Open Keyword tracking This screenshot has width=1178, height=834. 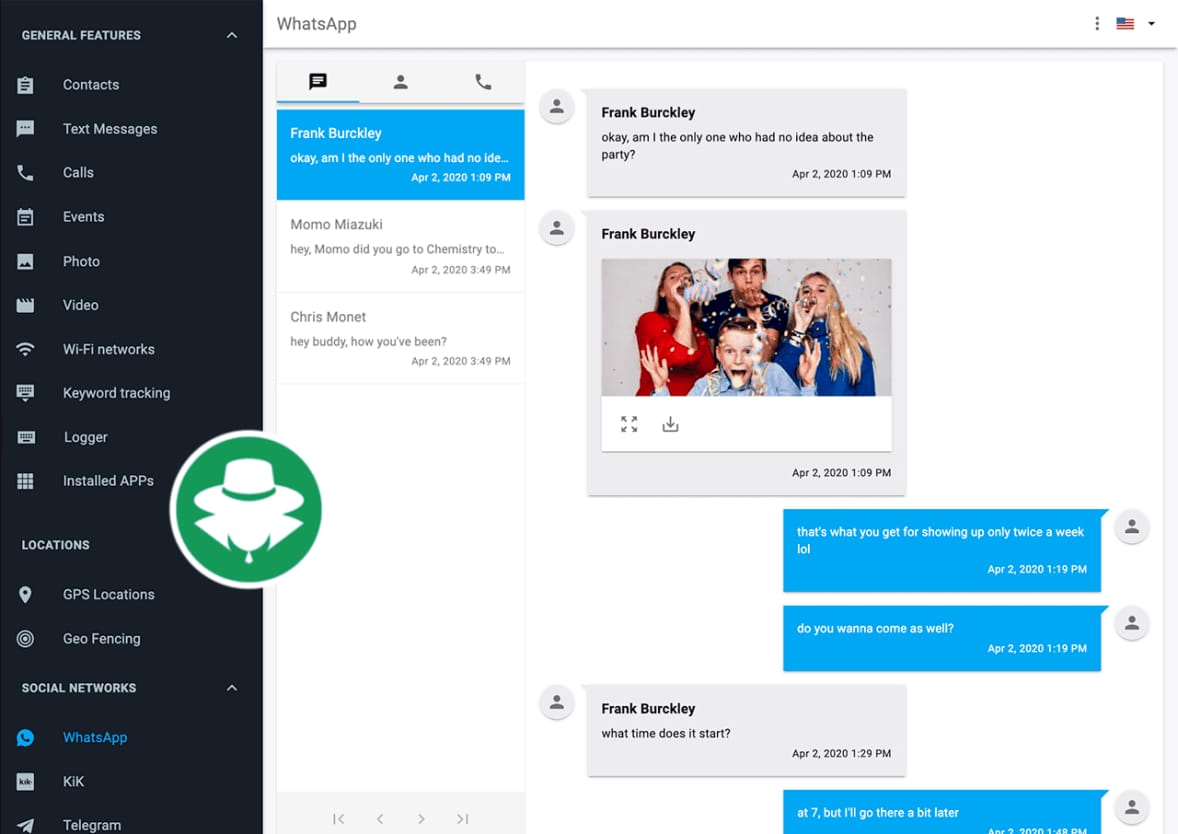pos(117,392)
